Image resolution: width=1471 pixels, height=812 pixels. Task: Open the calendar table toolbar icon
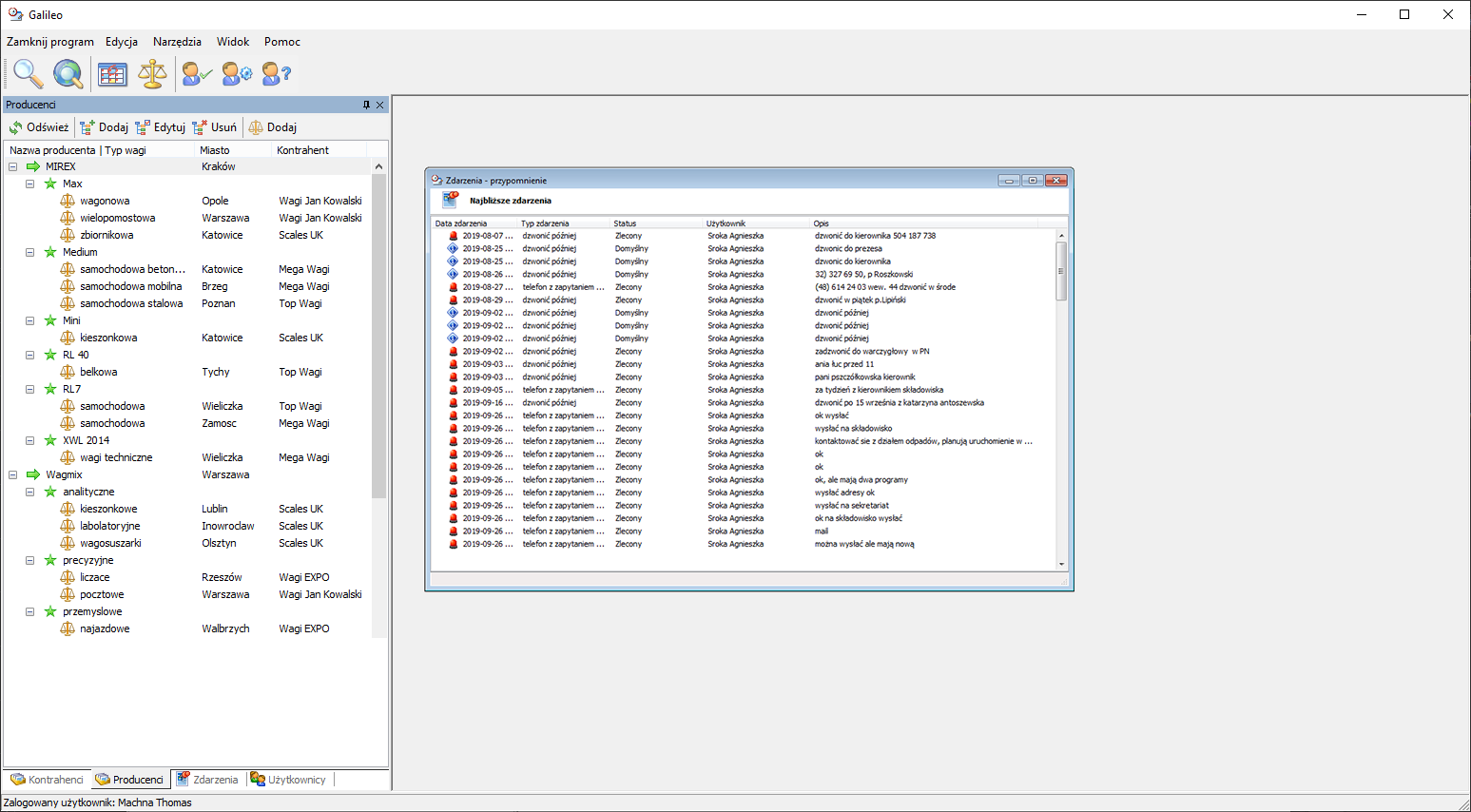[112, 73]
